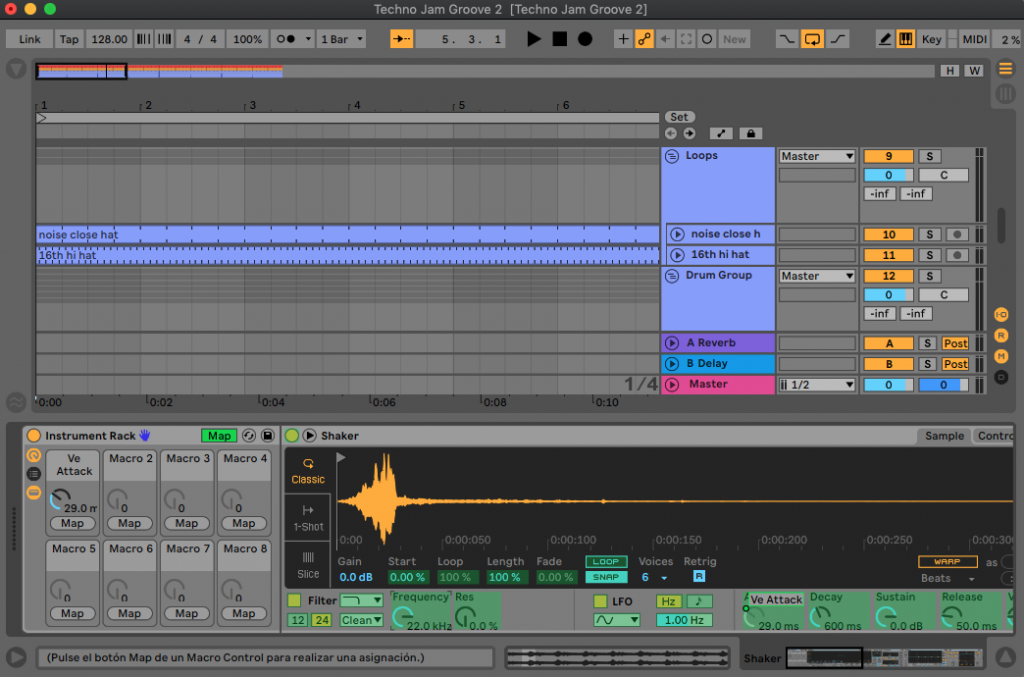The width and height of the screenshot is (1024, 677).
Task: Save the Instrument Rack preset disk icon
Action: tap(268, 435)
